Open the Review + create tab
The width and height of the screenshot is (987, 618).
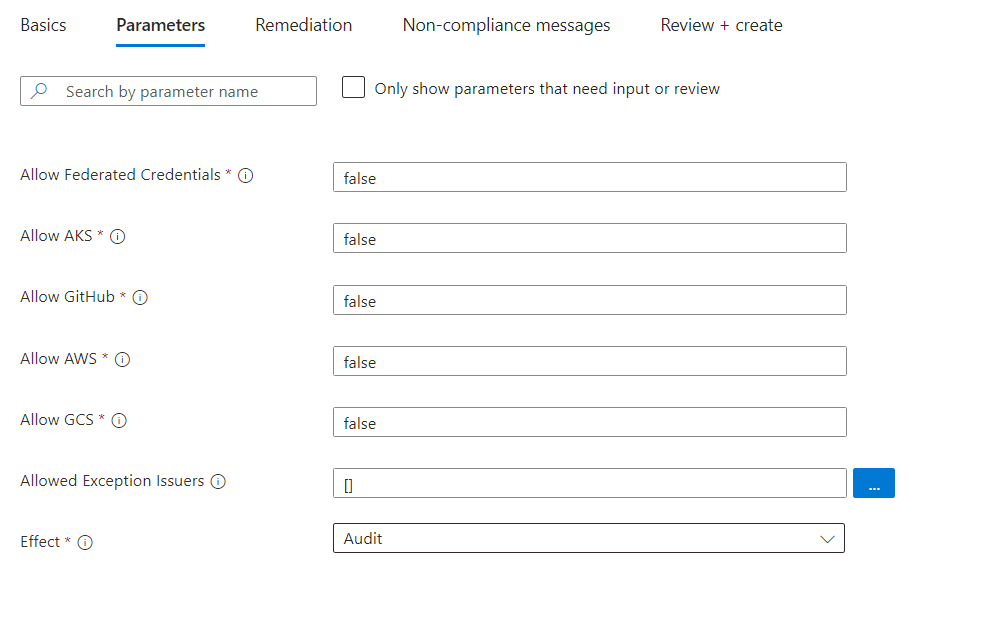721,25
